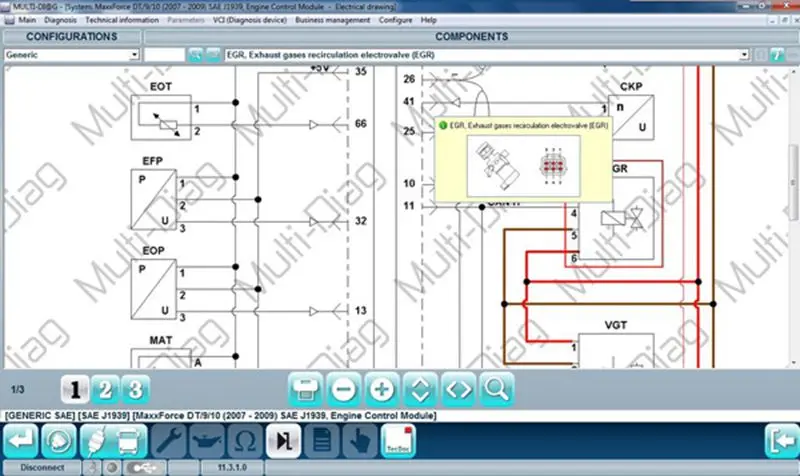Open the wrench repair tool

click(169, 441)
